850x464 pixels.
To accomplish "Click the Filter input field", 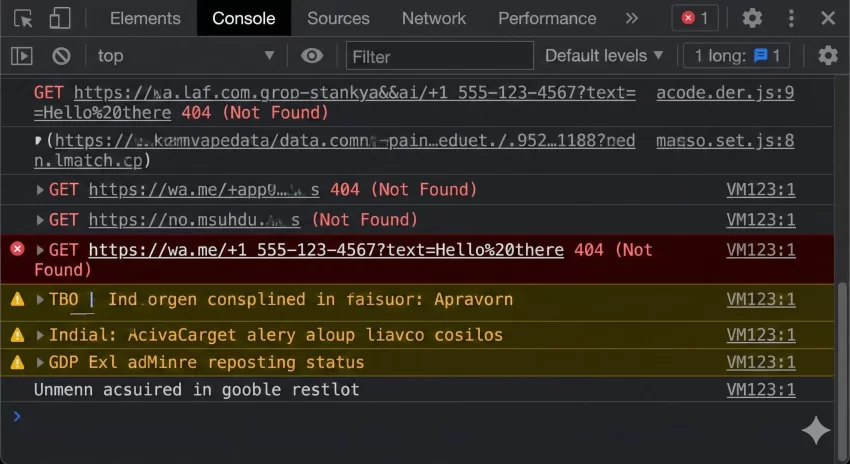I will [x=440, y=56].
